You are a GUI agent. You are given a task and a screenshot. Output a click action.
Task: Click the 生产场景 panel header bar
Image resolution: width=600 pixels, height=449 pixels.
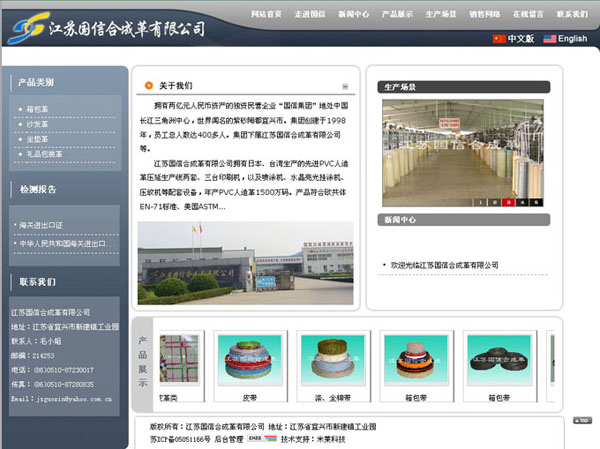point(464,87)
